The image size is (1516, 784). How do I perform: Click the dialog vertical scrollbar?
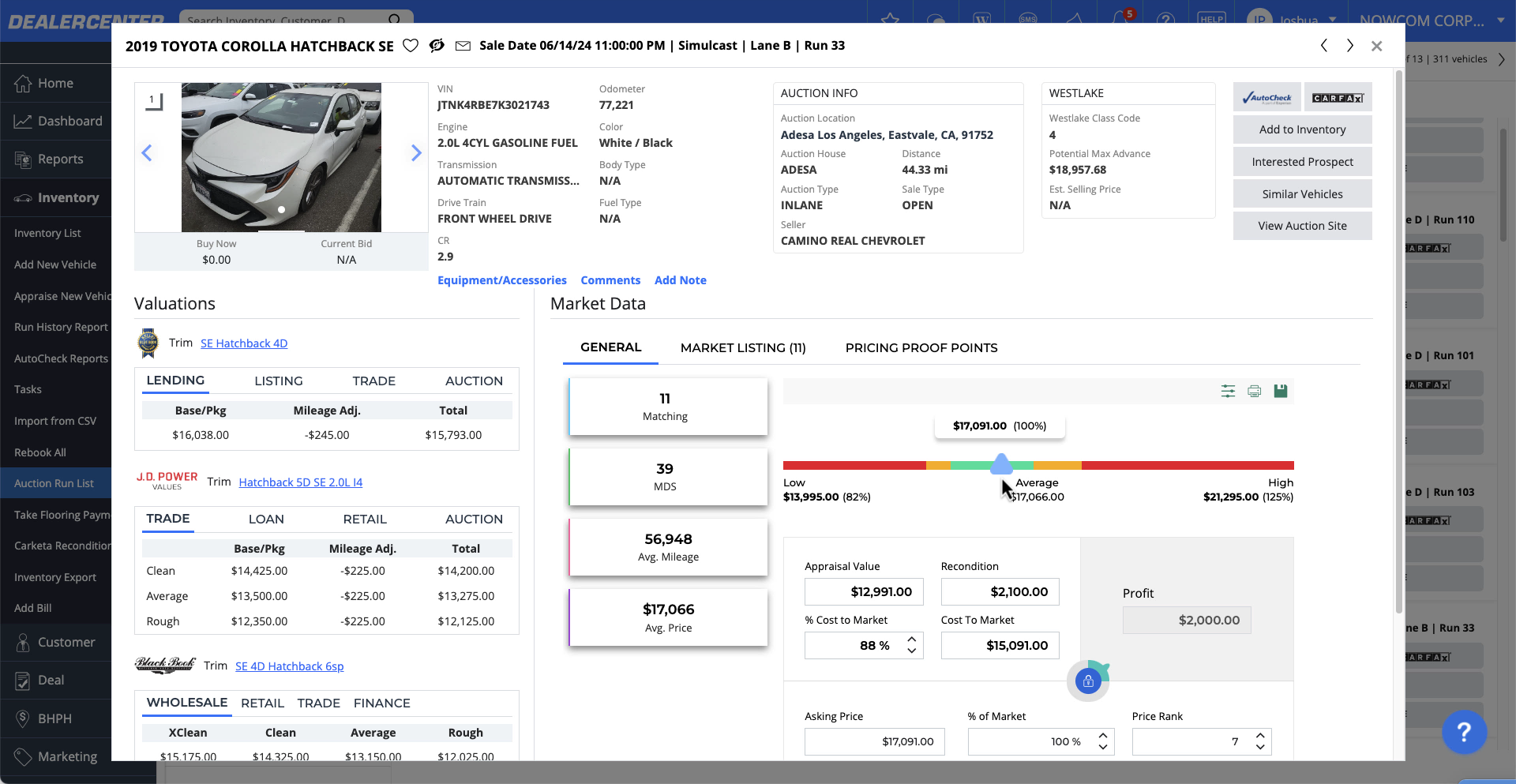[1399, 341]
